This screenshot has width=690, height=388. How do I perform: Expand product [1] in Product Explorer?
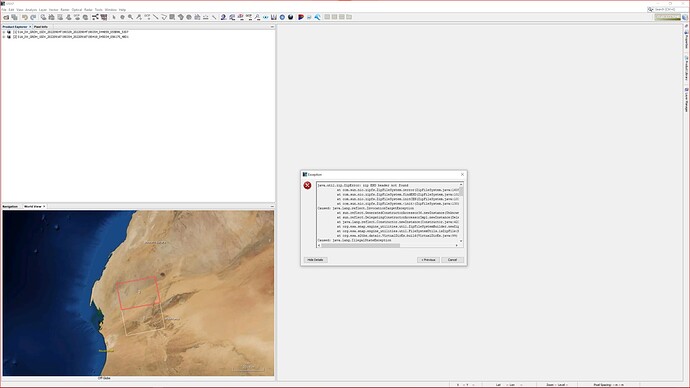point(4,32)
